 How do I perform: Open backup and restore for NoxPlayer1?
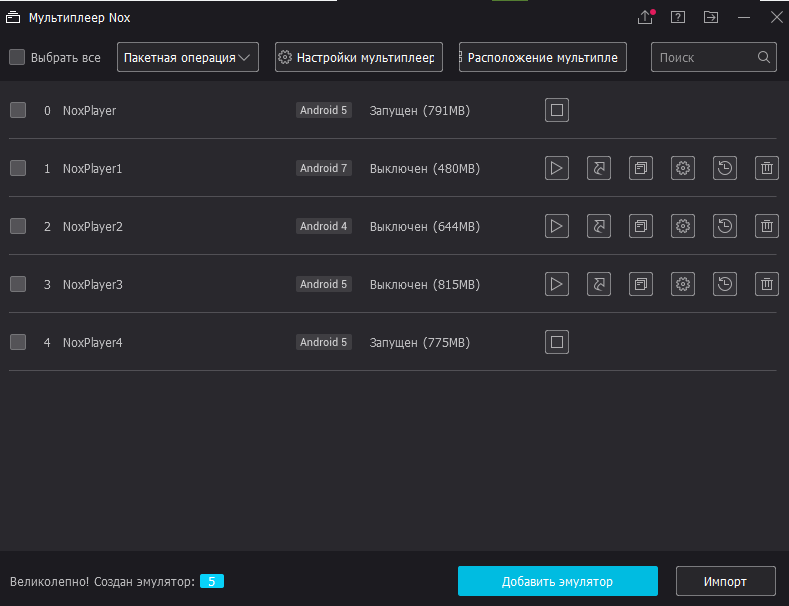click(725, 168)
